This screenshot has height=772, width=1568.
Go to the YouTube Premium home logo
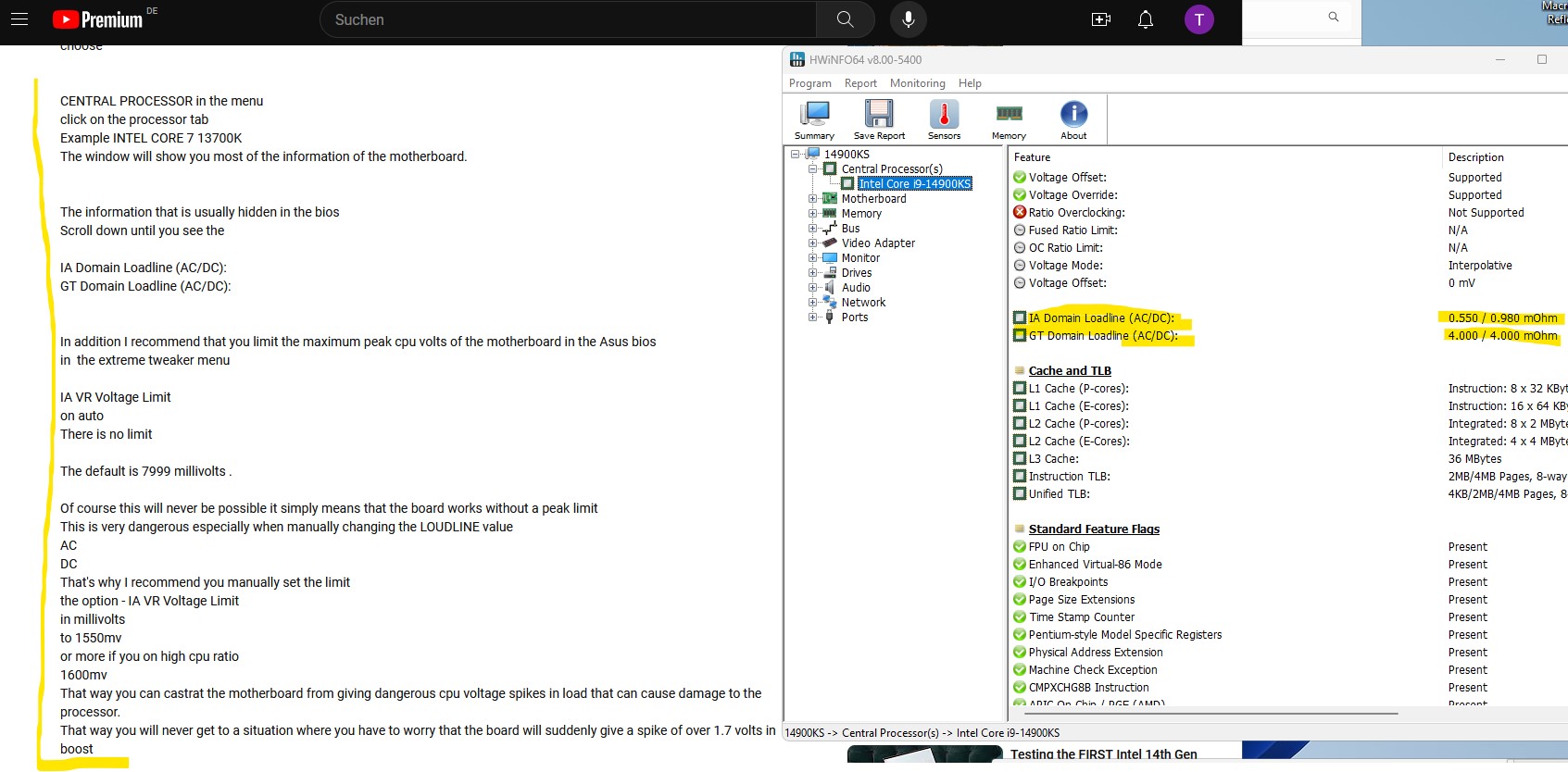[97, 19]
